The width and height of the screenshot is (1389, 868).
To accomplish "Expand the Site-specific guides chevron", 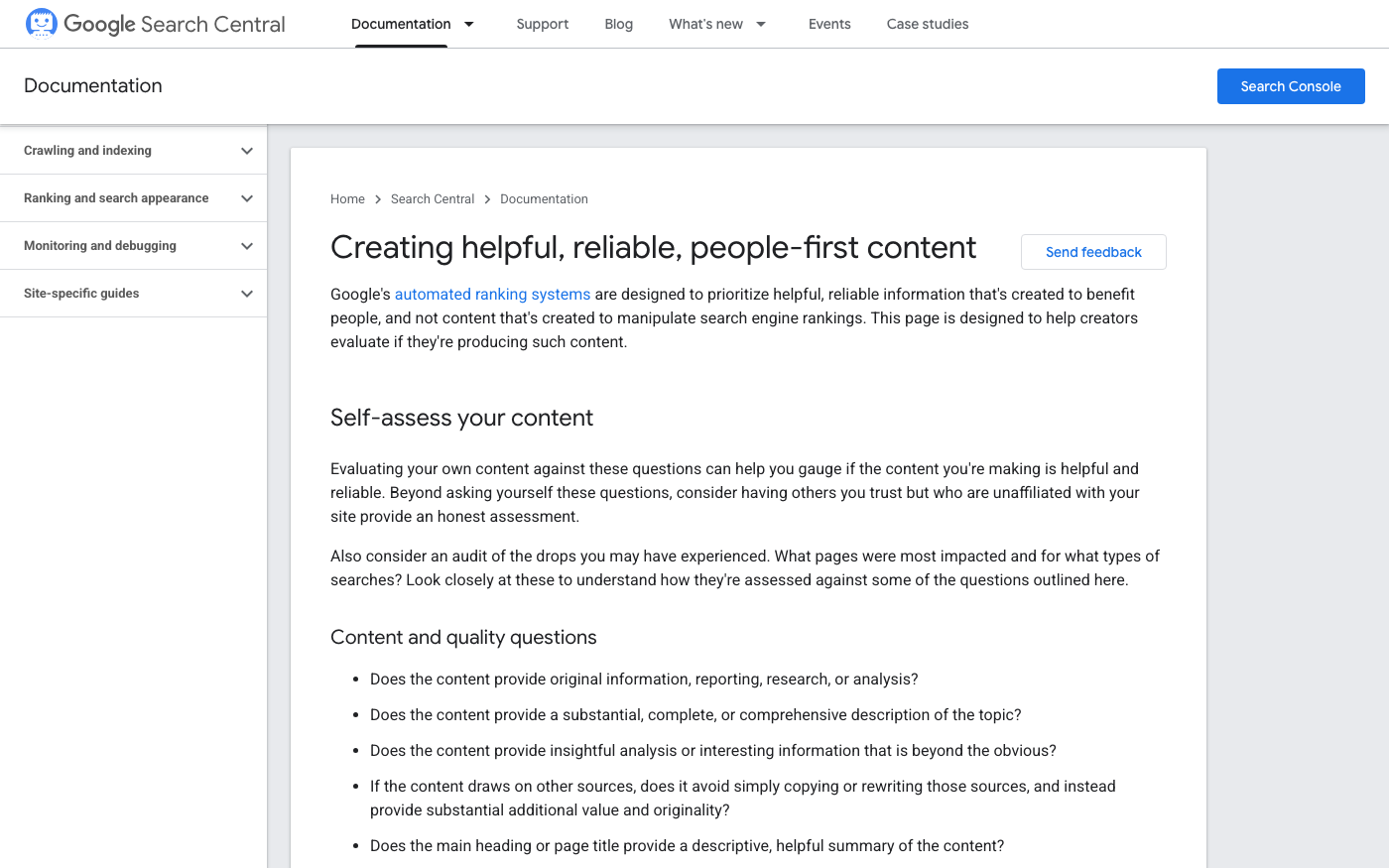I will (x=247, y=294).
